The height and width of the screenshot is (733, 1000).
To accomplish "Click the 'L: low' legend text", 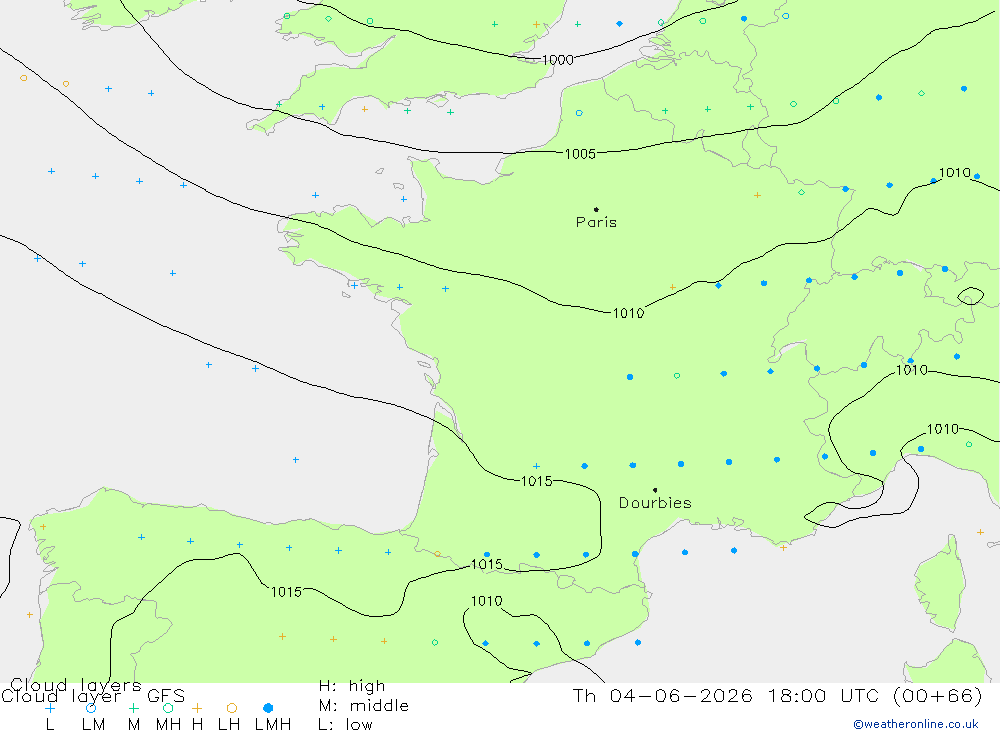I will (345, 725).
